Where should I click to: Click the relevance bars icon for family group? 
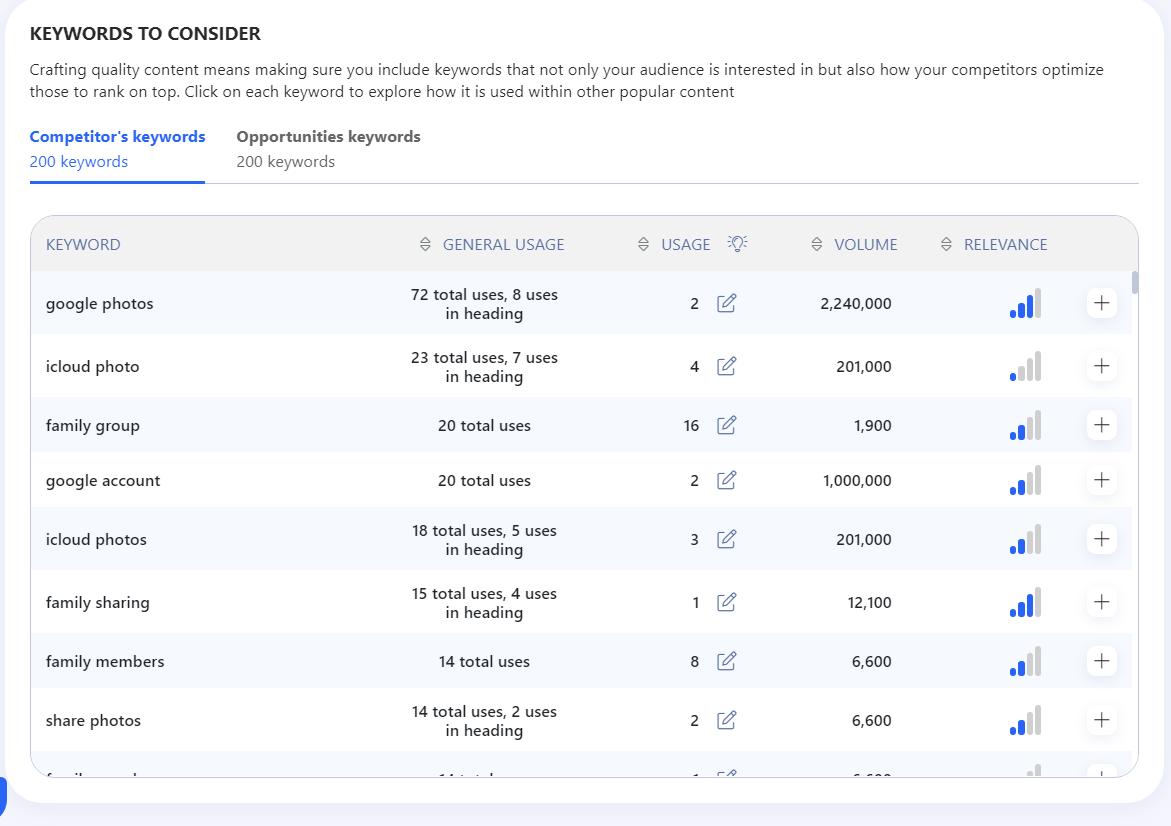pos(1025,425)
